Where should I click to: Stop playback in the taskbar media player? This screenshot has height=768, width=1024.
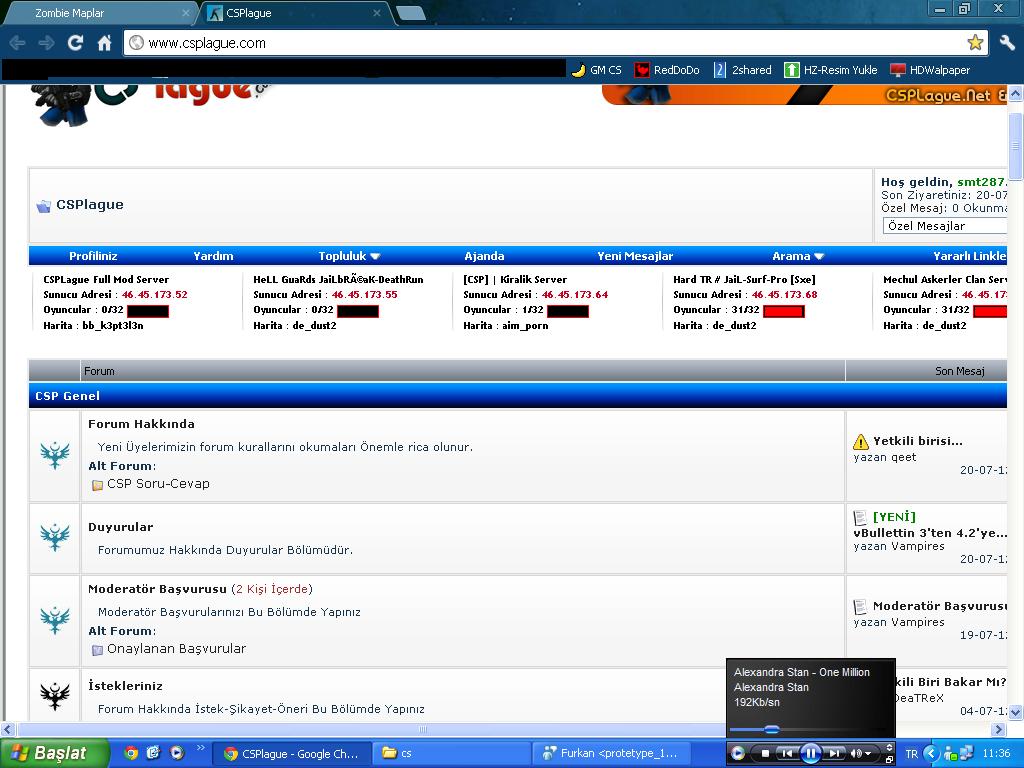[x=766, y=753]
